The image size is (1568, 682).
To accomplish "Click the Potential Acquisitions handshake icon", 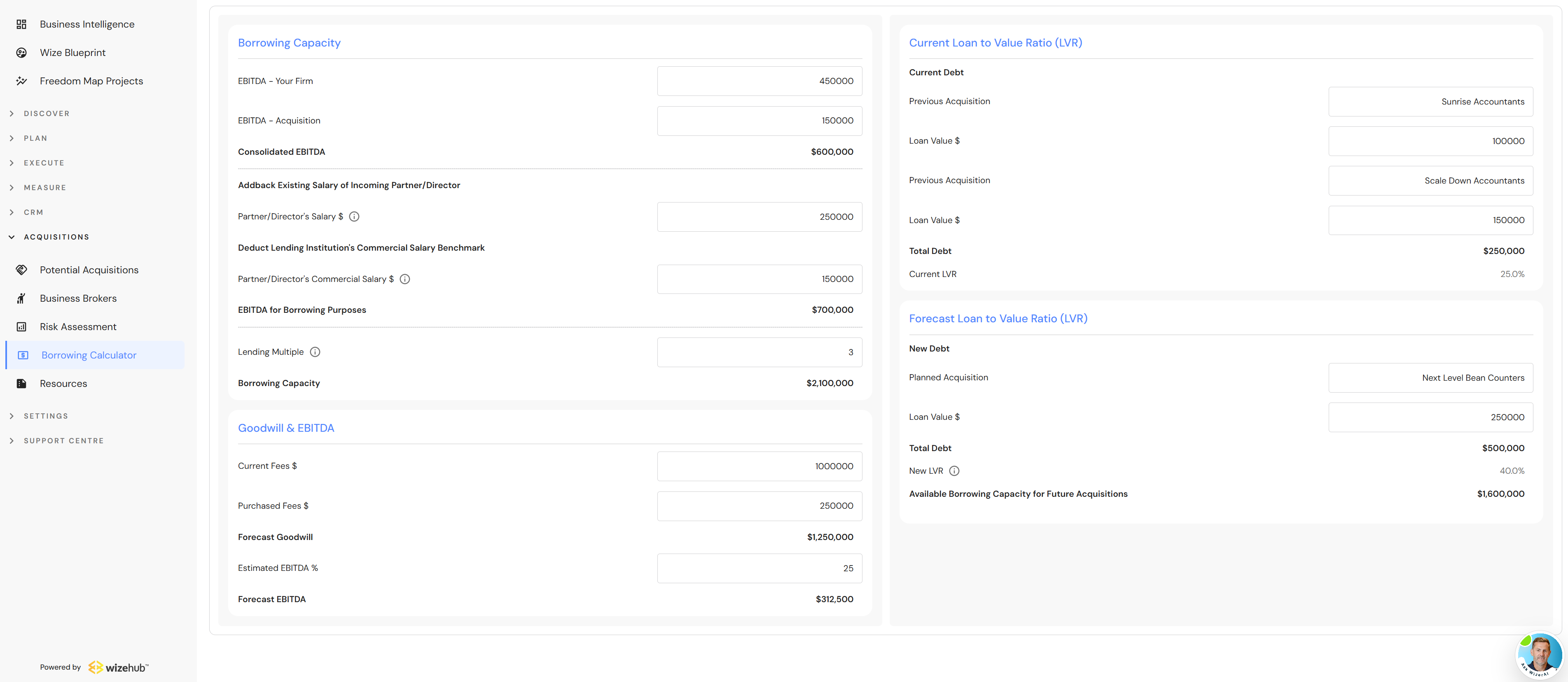I will (x=21, y=270).
